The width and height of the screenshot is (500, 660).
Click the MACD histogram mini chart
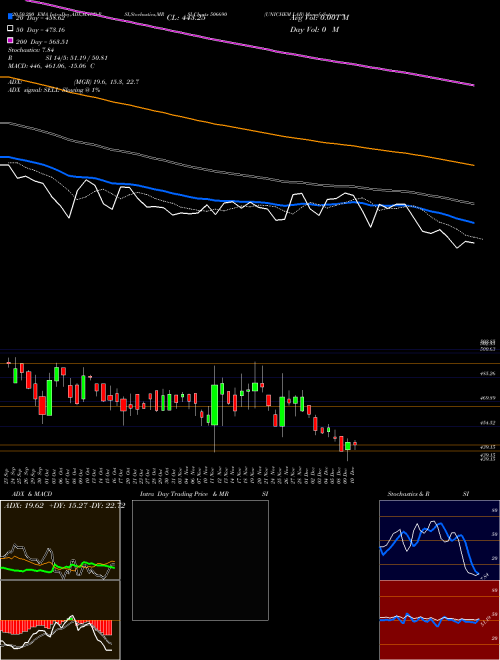pyautogui.click(x=60, y=620)
